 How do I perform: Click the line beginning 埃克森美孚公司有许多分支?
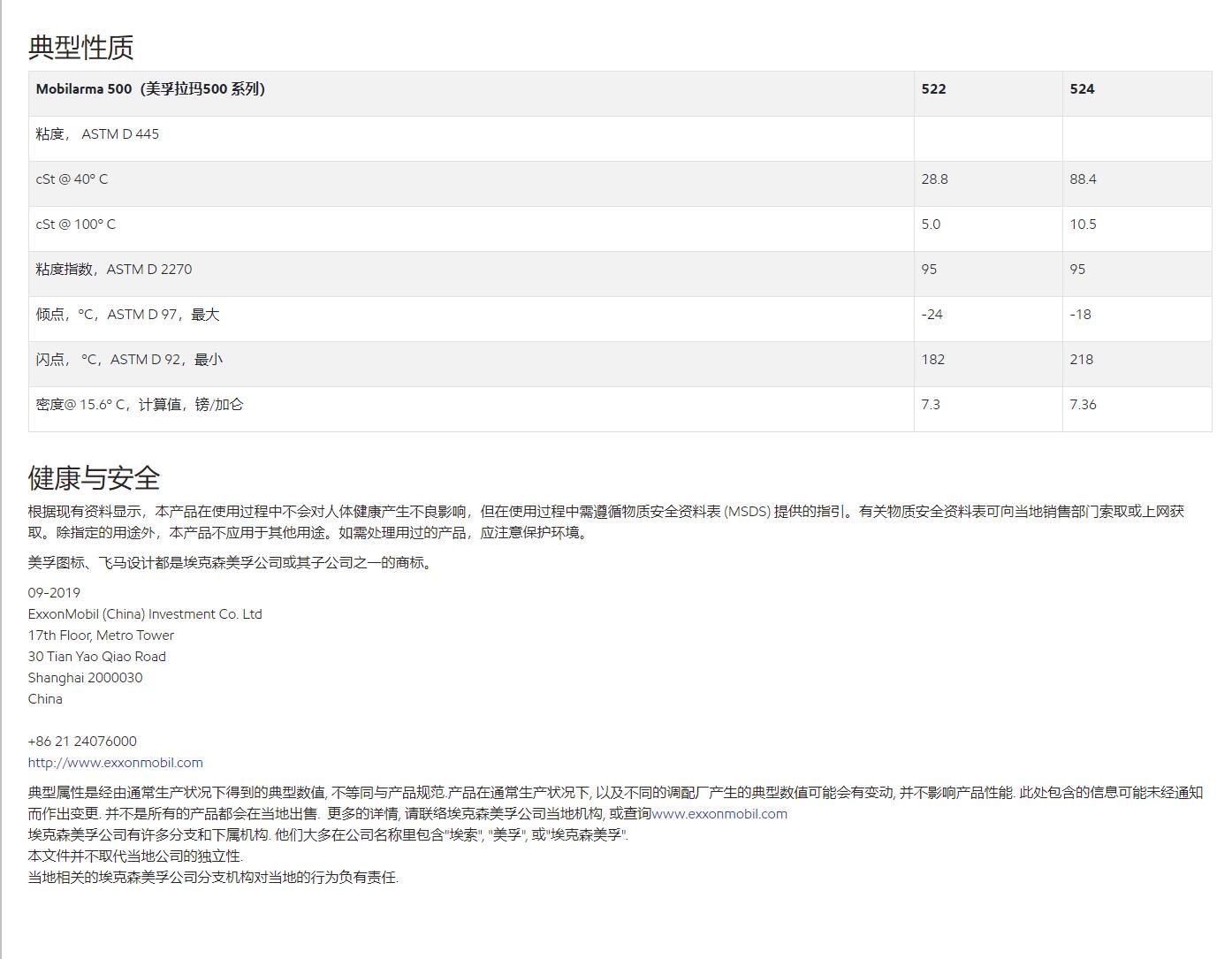(x=328, y=835)
